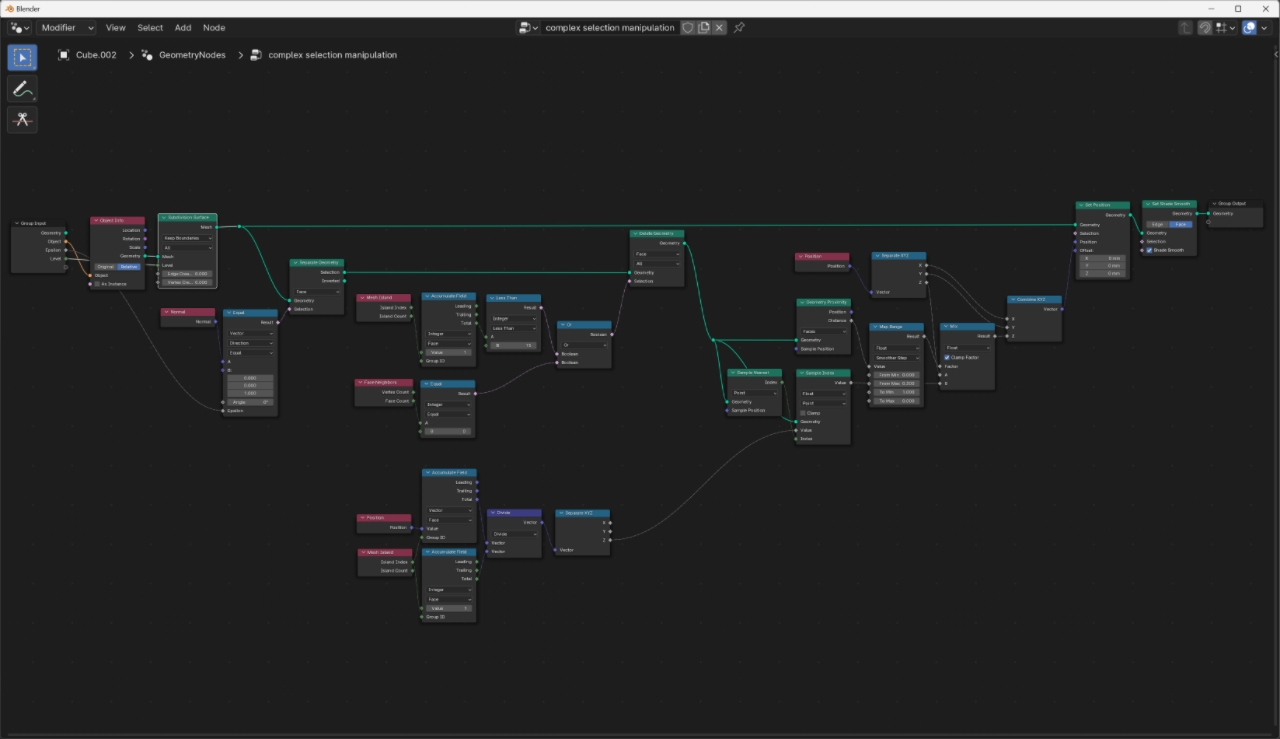Select the Select Box tool
The height and width of the screenshot is (739, 1280).
22,58
